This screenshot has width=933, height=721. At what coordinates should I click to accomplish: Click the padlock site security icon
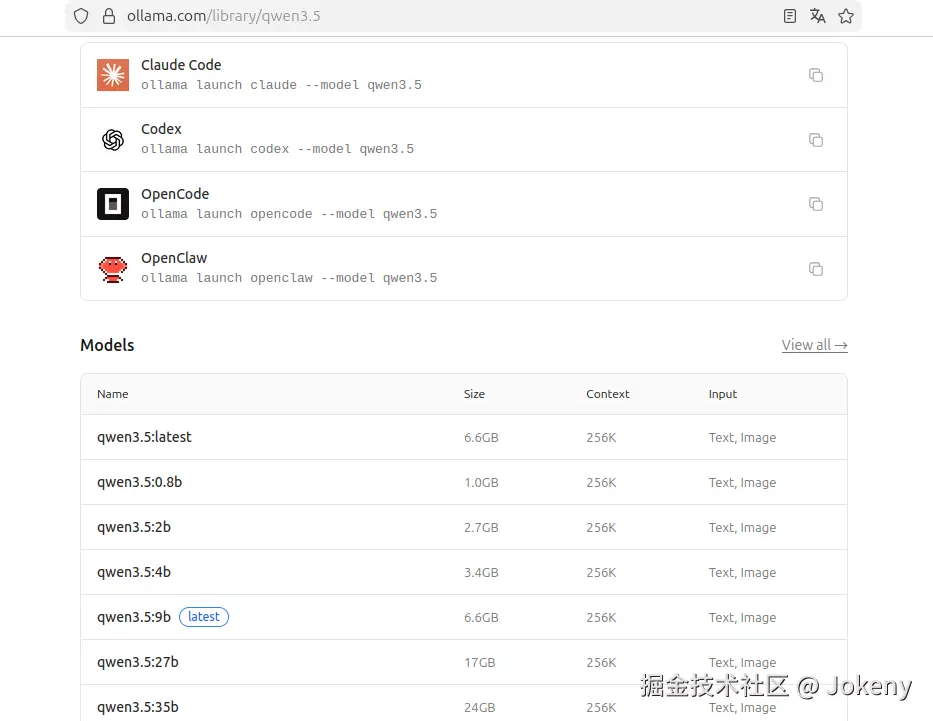click(x=109, y=16)
